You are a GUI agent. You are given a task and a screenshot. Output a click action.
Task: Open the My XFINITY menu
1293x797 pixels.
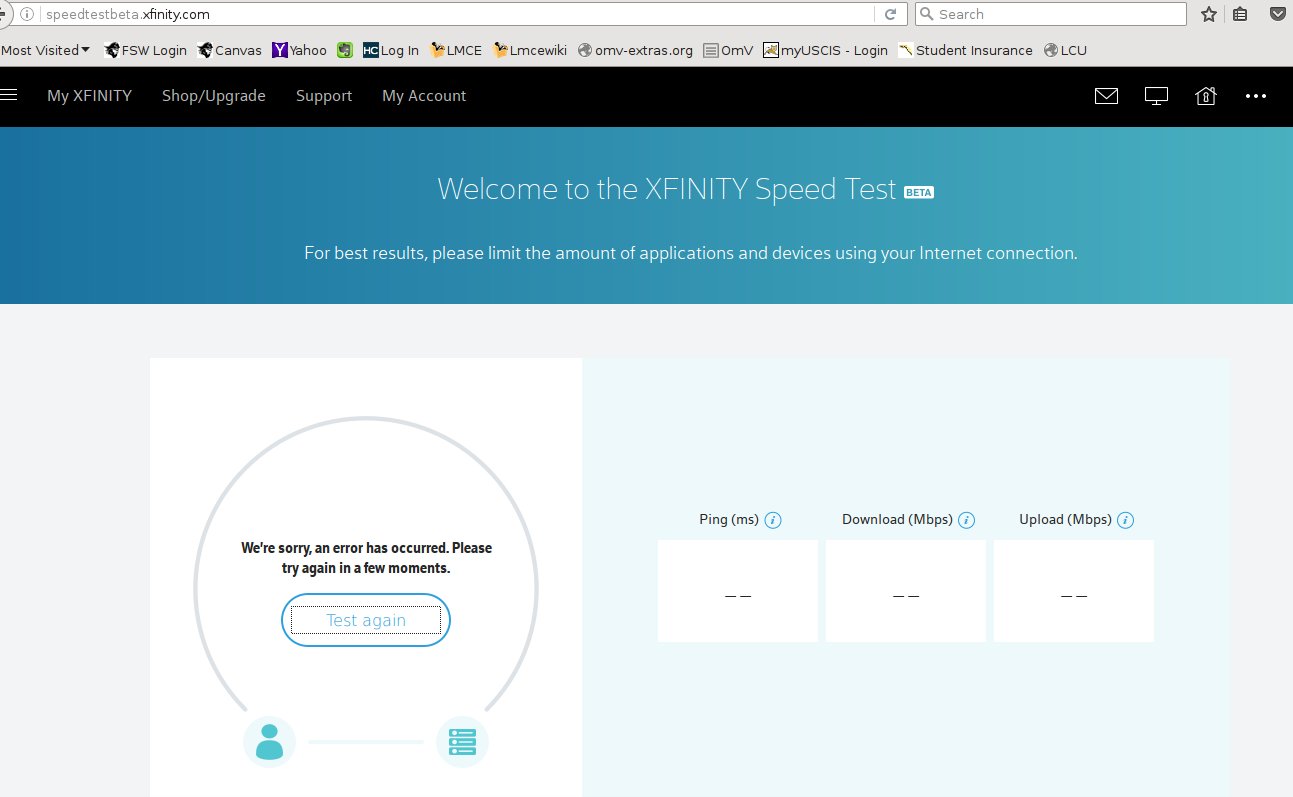[x=89, y=96]
